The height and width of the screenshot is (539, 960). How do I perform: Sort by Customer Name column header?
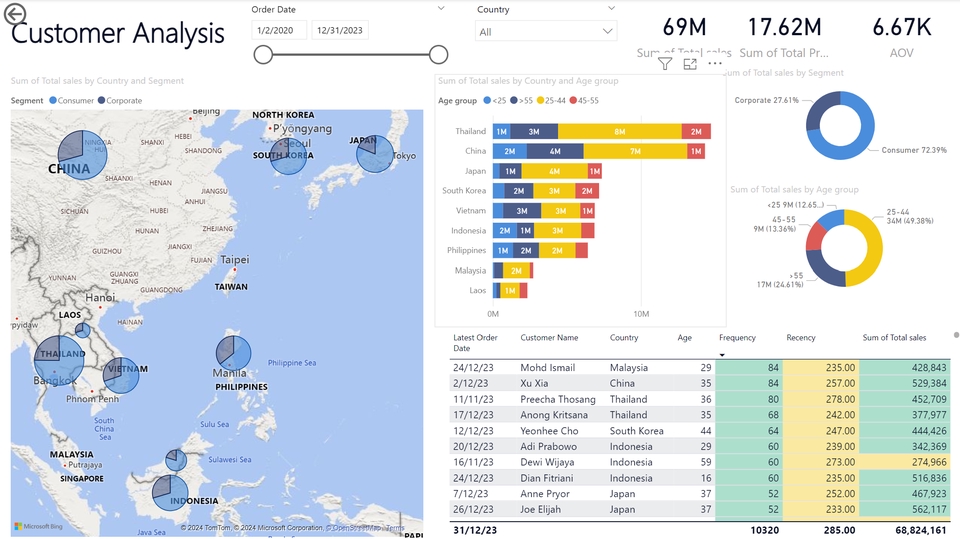tap(549, 337)
